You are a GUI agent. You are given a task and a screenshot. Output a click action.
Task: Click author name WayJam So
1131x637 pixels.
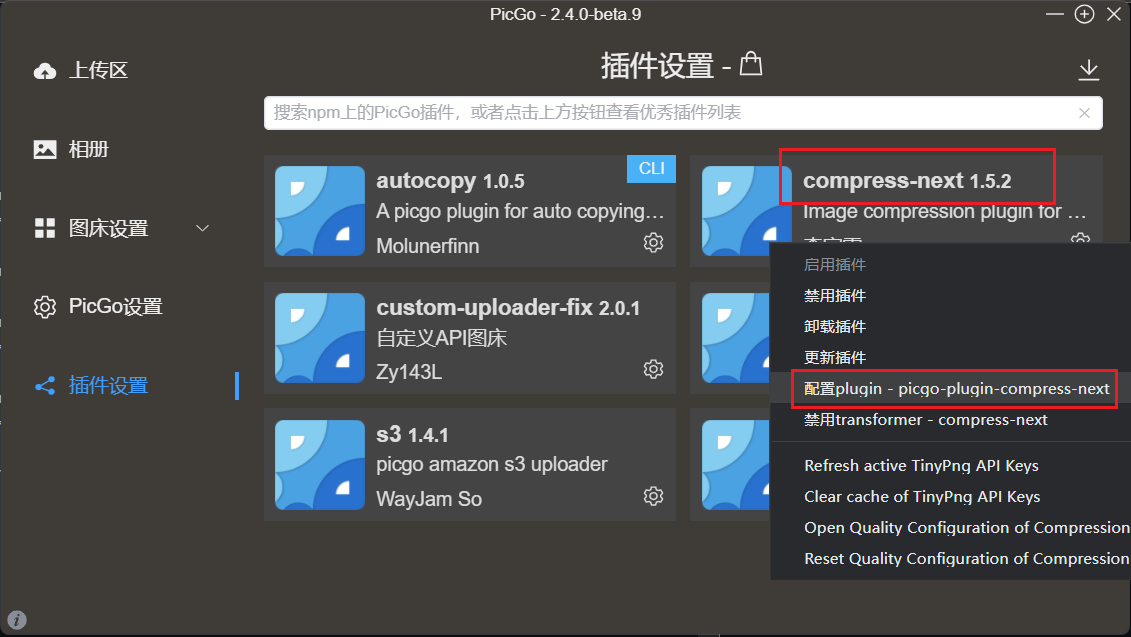tap(429, 499)
